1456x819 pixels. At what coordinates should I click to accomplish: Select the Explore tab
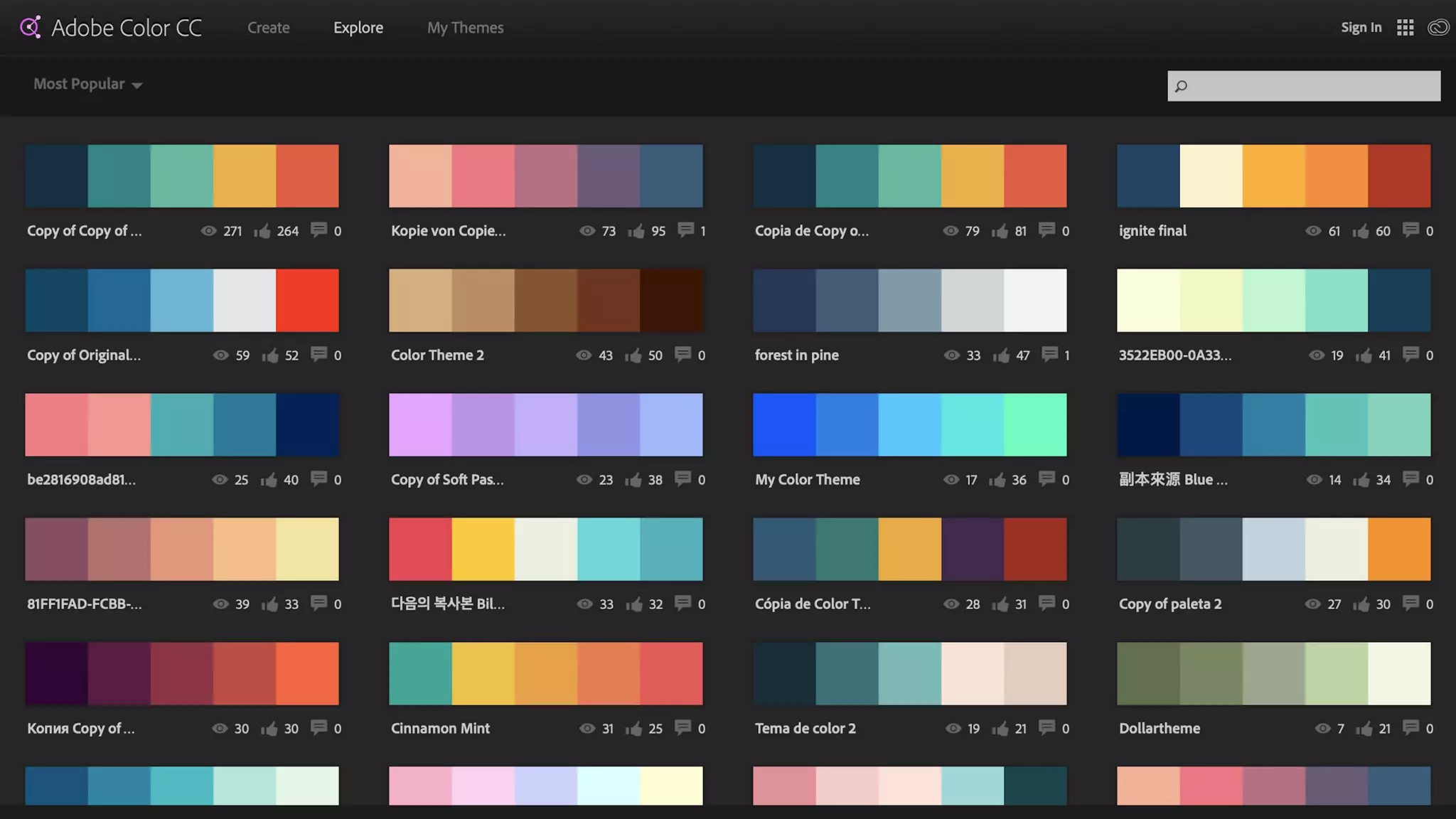tap(358, 28)
